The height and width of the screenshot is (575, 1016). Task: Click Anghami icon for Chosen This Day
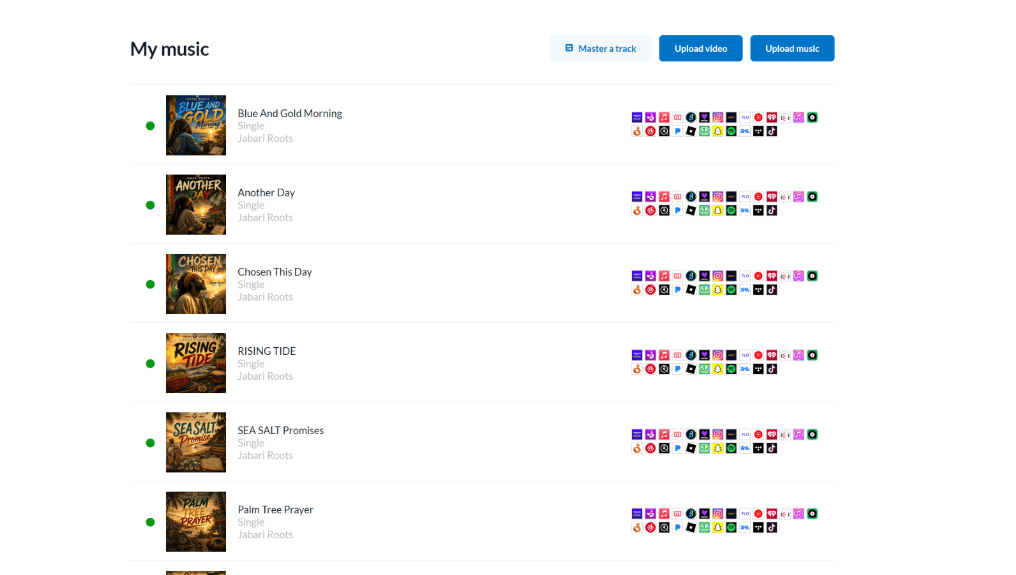coord(651,276)
